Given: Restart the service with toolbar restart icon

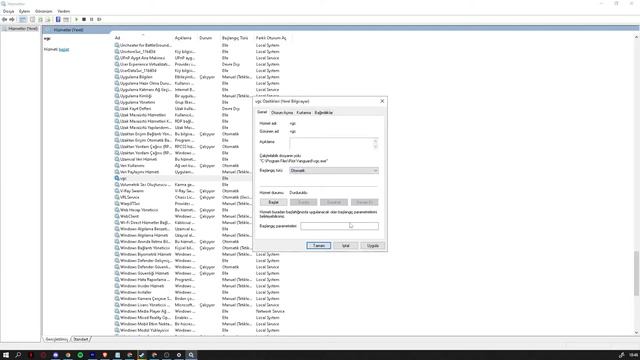Looking at the screenshot, I should (x=99, y=19).
